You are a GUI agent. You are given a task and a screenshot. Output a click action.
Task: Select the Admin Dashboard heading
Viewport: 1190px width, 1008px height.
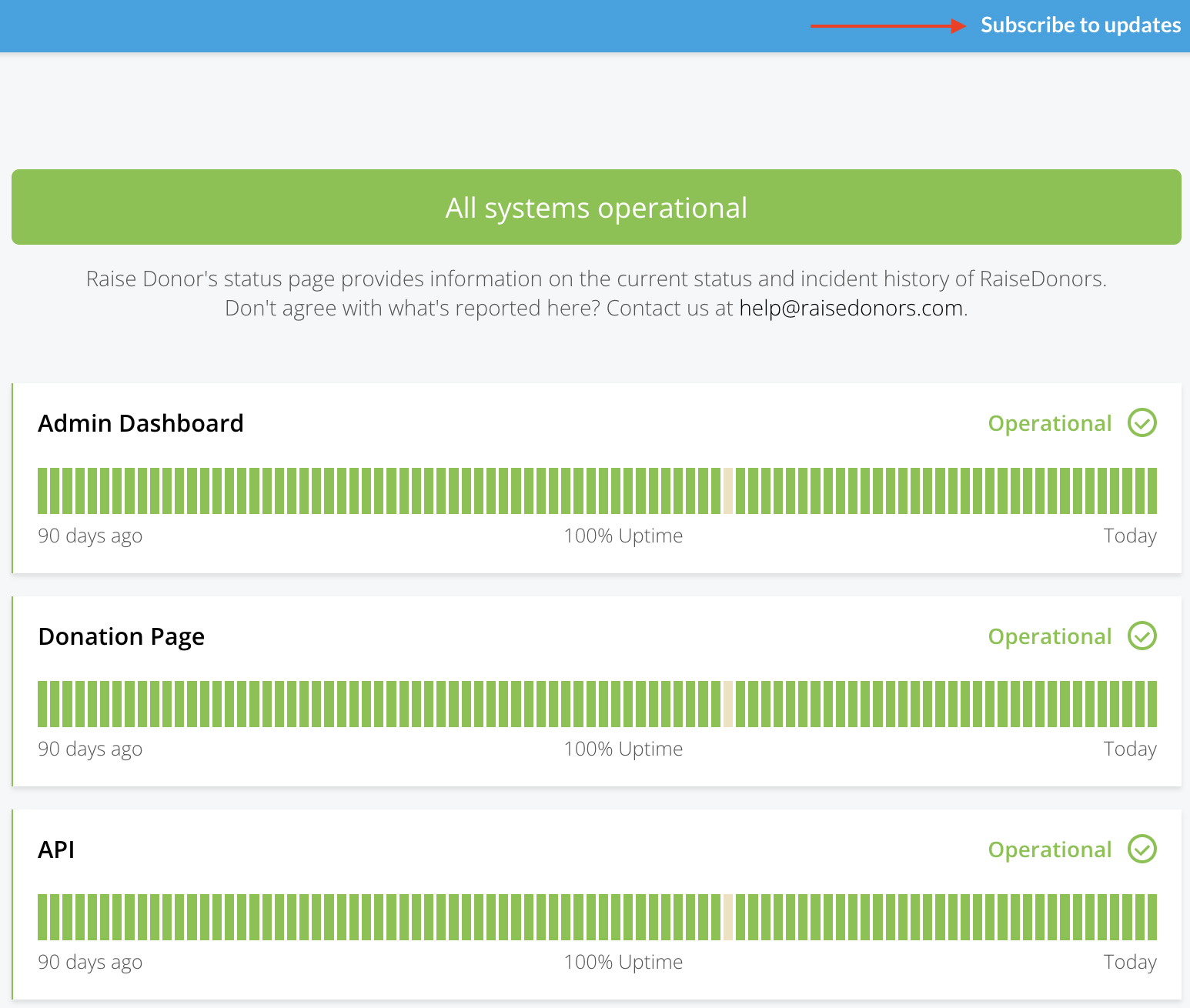141,423
